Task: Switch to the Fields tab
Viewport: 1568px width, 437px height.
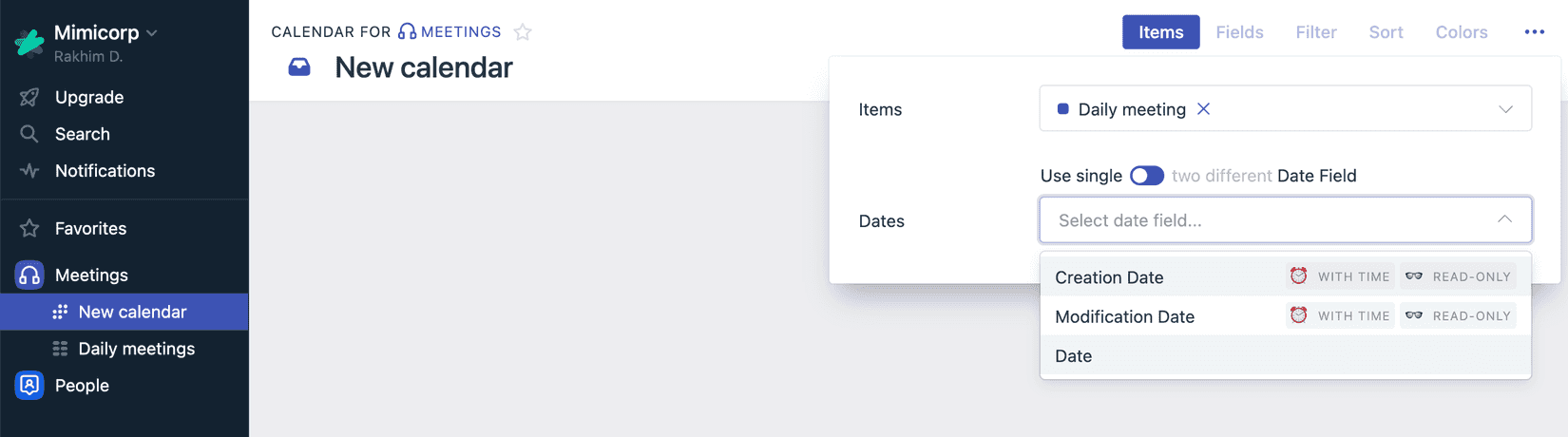Action: [x=1239, y=32]
